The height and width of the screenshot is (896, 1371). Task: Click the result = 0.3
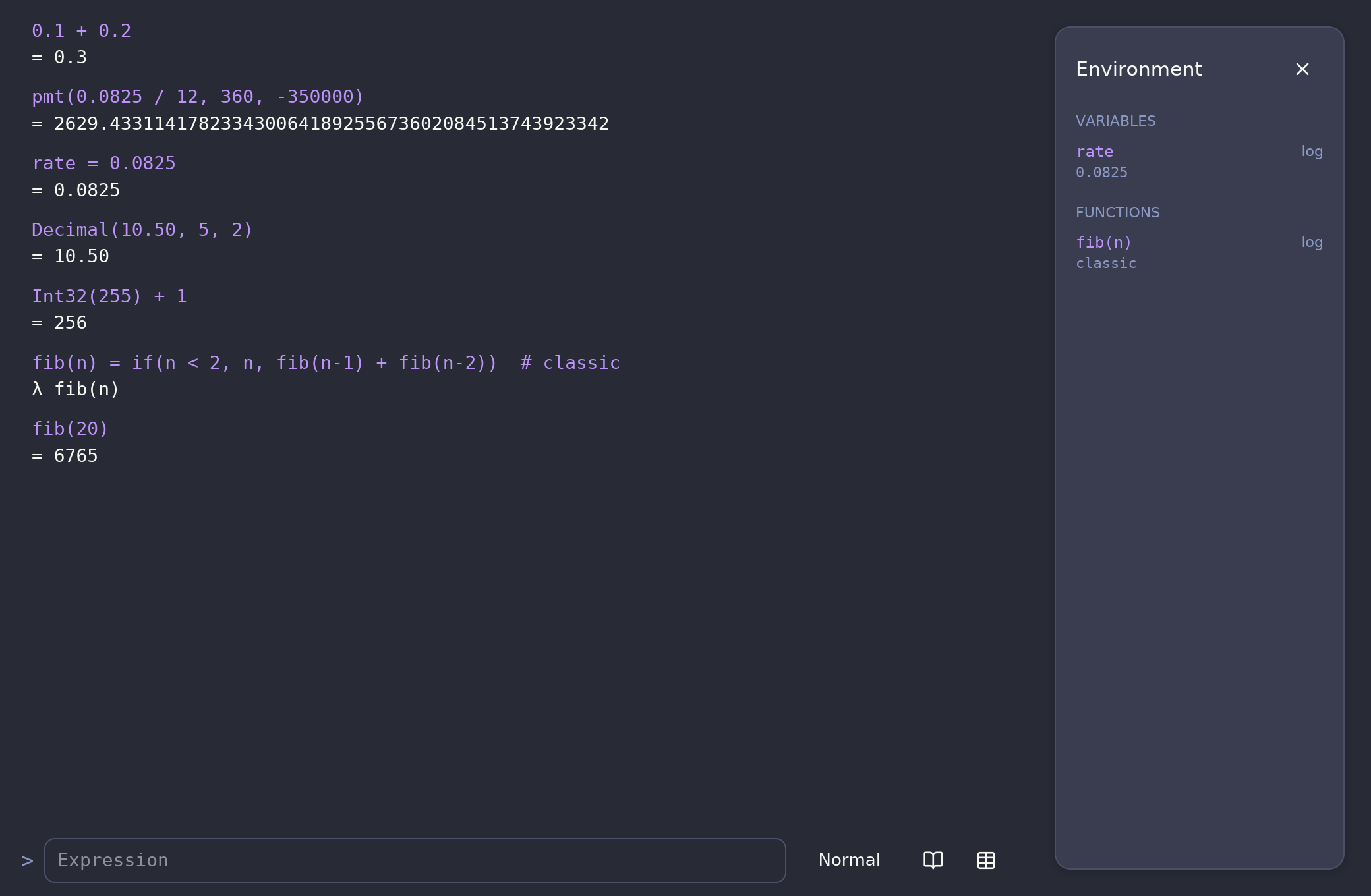point(59,57)
